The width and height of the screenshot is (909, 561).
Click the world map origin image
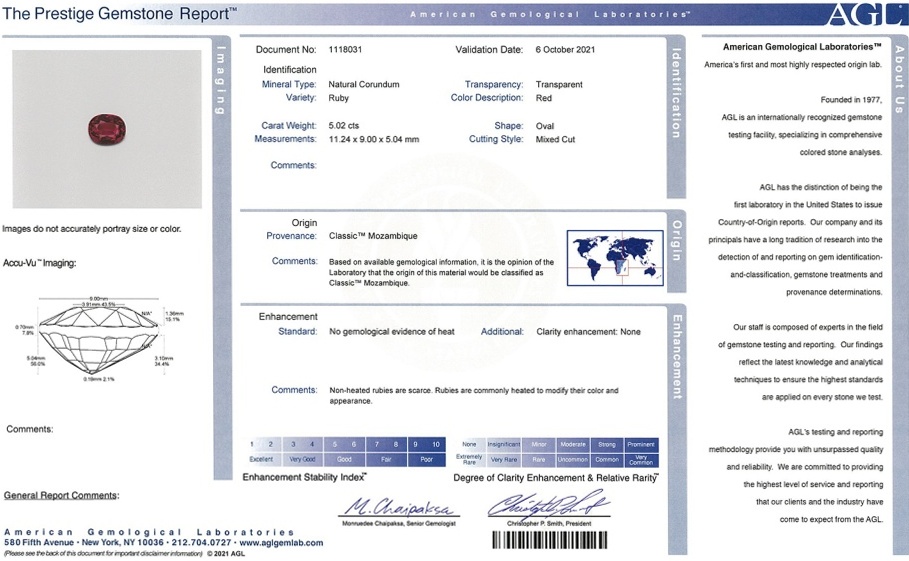point(615,258)
